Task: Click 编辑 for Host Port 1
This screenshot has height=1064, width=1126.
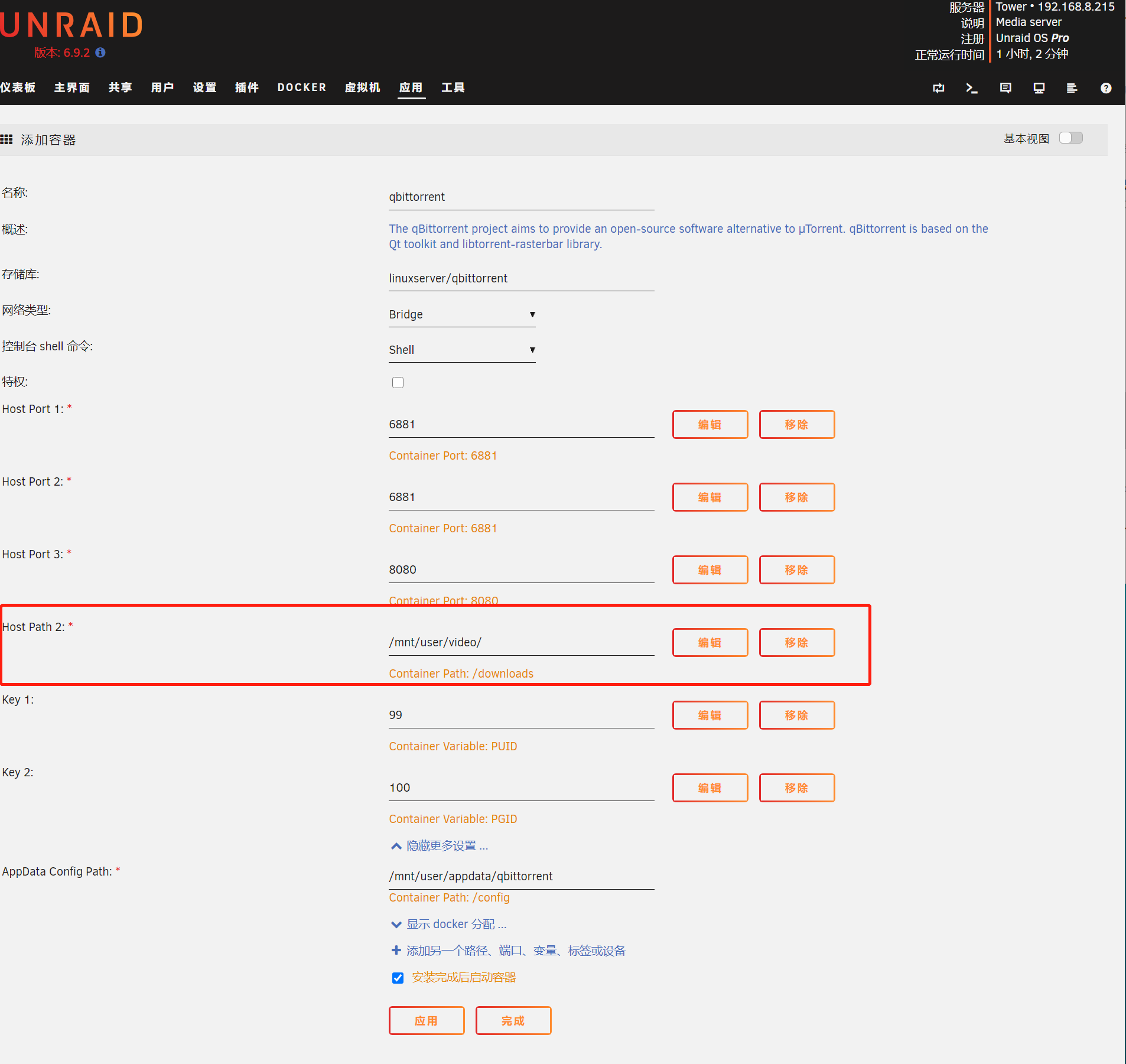Action: [x=710, y=424]
